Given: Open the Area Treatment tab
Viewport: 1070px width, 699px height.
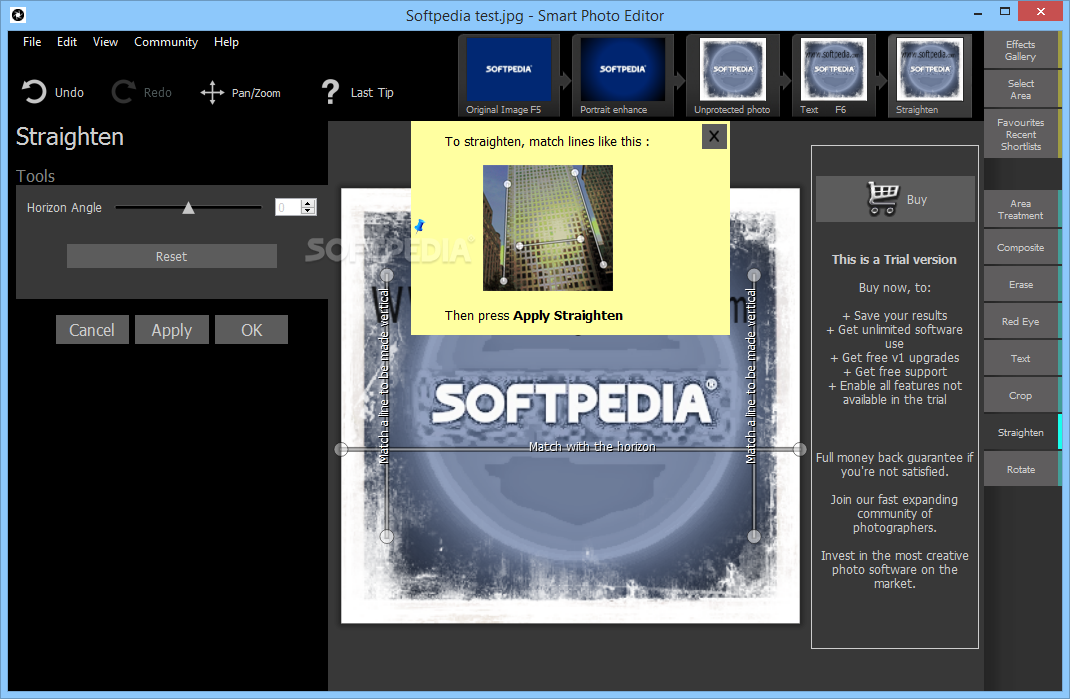Looking at the screenshot, I should click(1022, 209).
